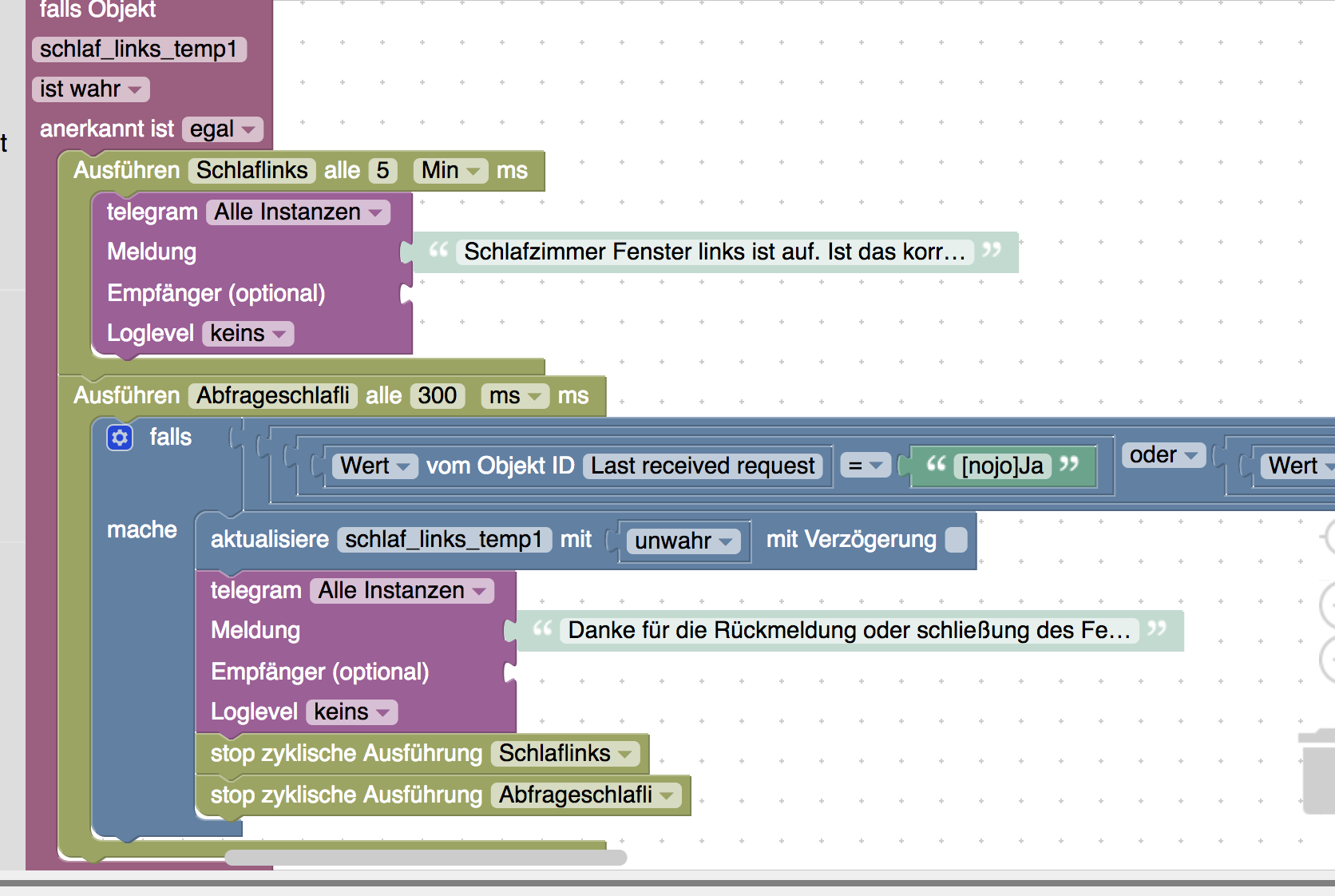Select 'Ausführen' label of the Abfrageschlafli interval block
This screenshot has height=896, width=1335.
pos(126,396)
